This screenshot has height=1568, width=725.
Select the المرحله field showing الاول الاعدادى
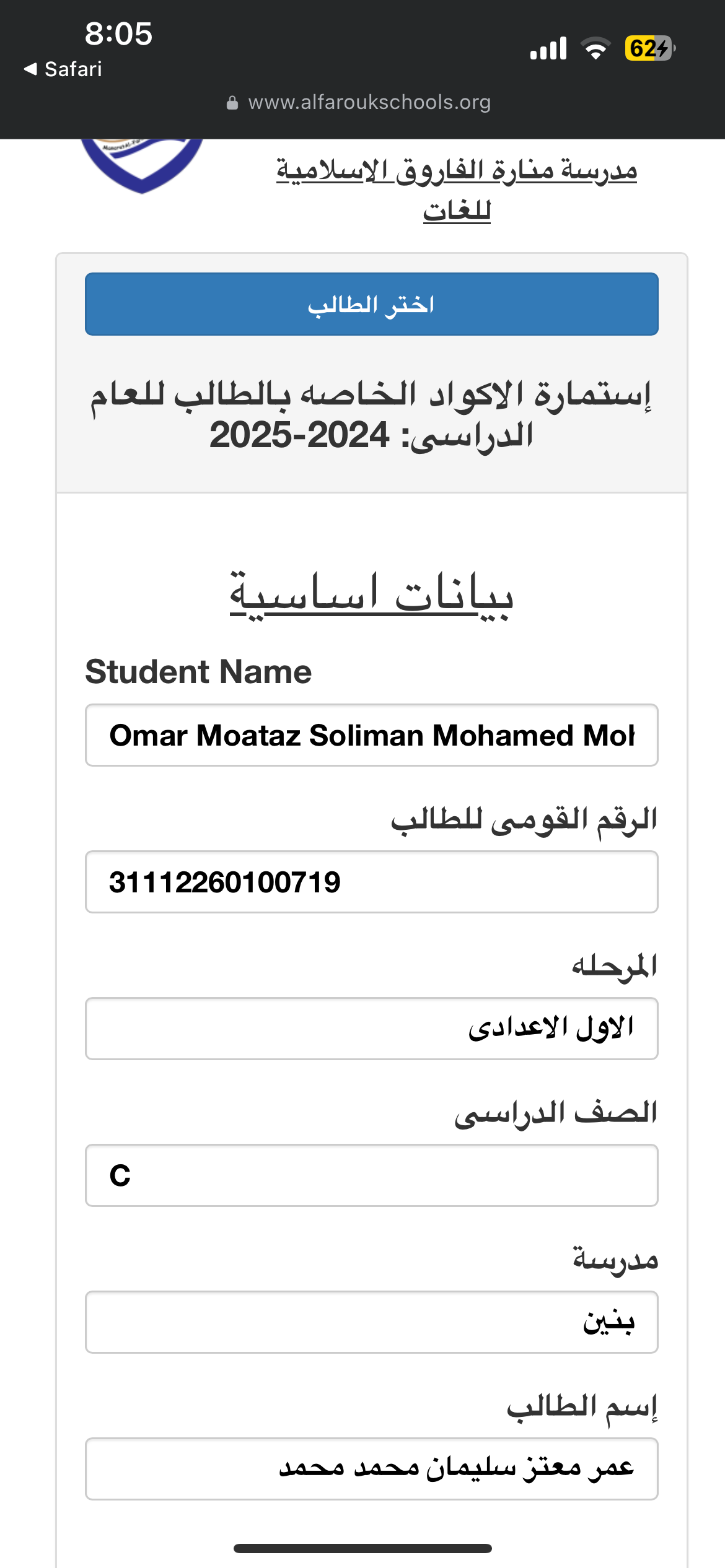tap(371, 1029)
